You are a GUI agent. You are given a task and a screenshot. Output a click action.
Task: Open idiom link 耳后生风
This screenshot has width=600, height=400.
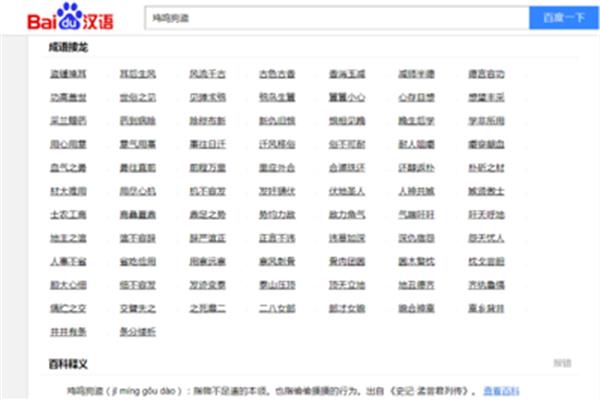click(138, 74)
